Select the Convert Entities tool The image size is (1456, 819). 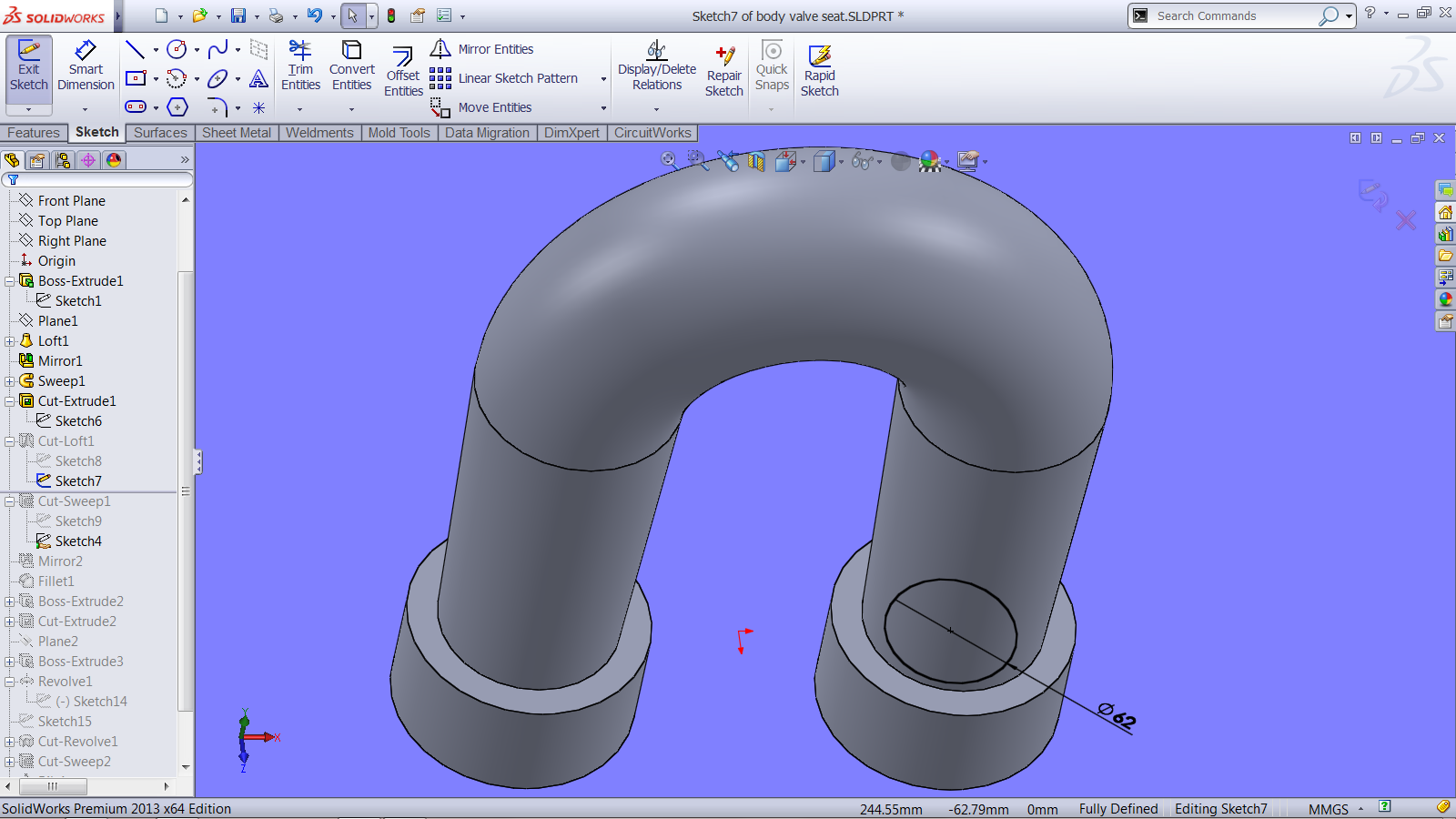(x=351, y=64)
